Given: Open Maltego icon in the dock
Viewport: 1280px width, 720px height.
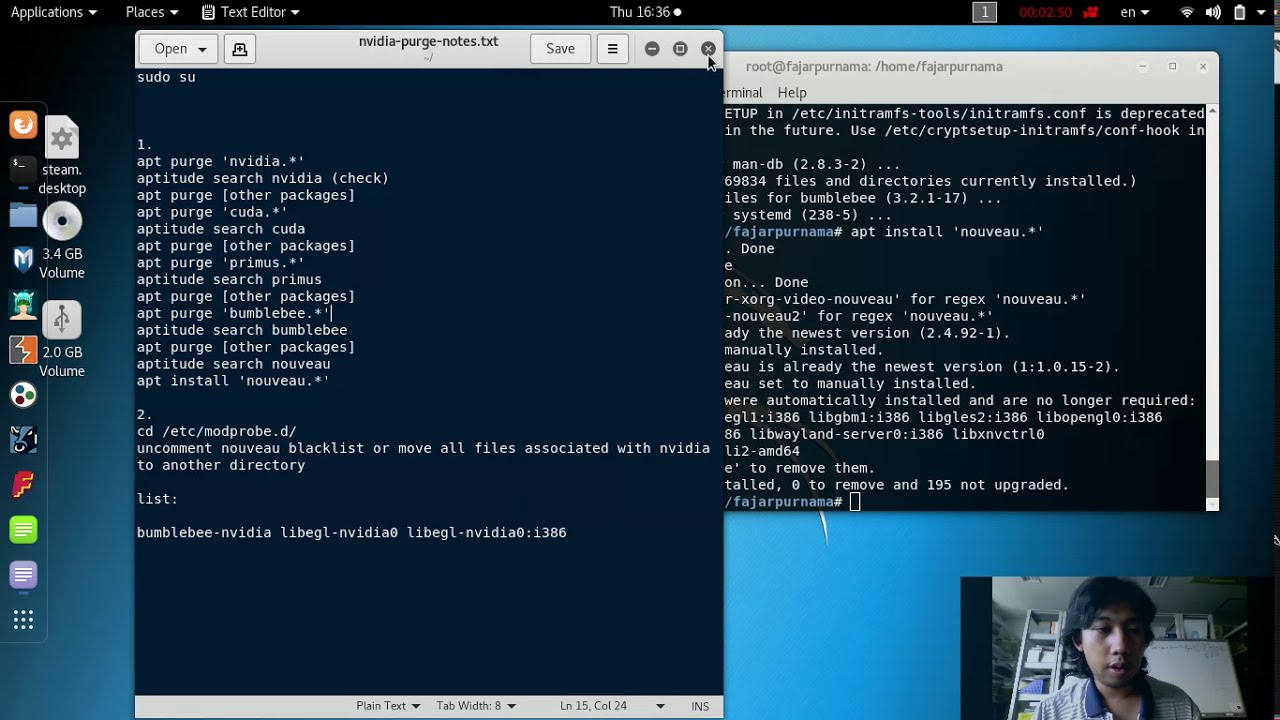Looking at the screenshot, I should pyautogui.click(x=23, y=394).
